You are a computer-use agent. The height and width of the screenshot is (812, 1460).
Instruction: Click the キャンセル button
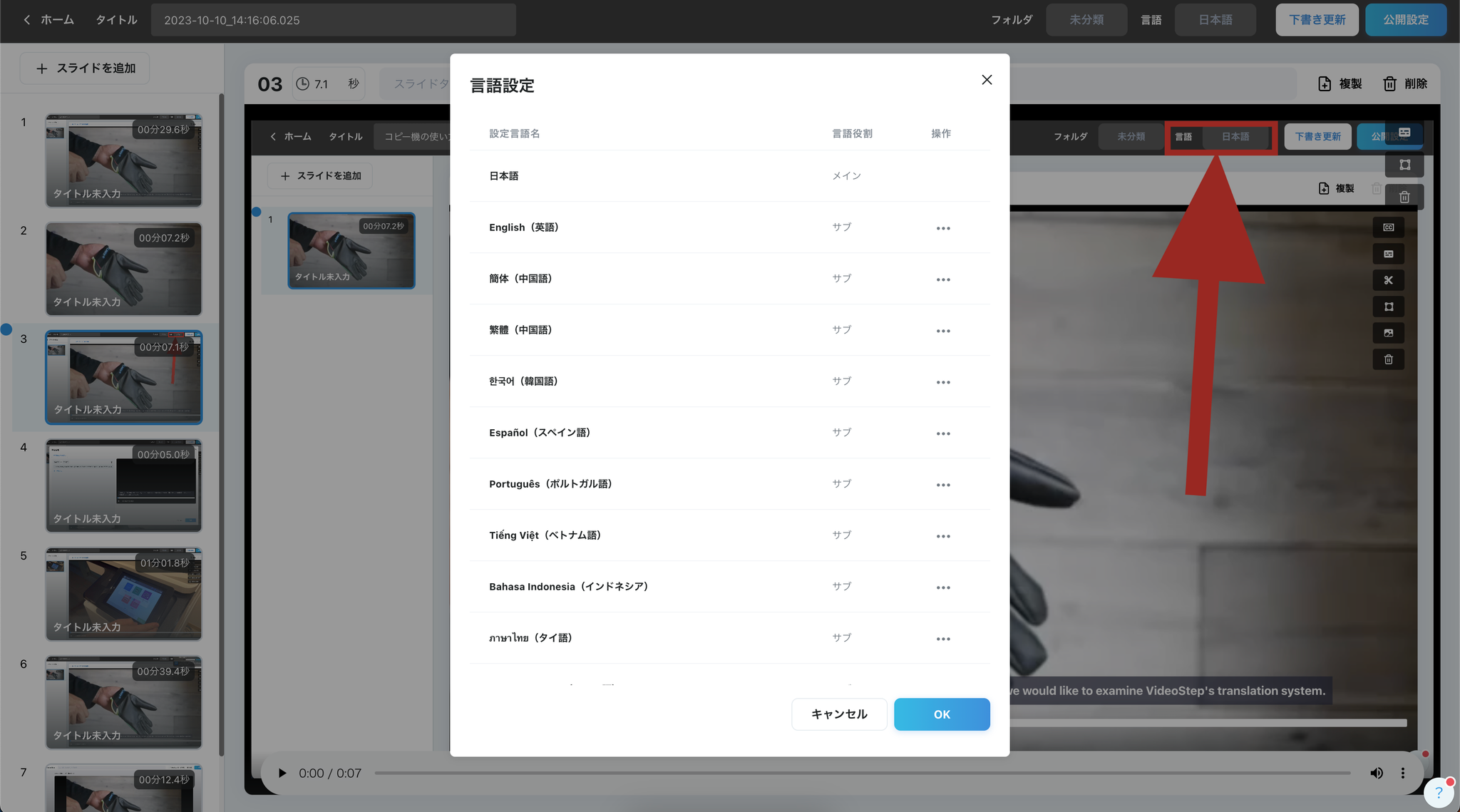[x=839, y=714]
